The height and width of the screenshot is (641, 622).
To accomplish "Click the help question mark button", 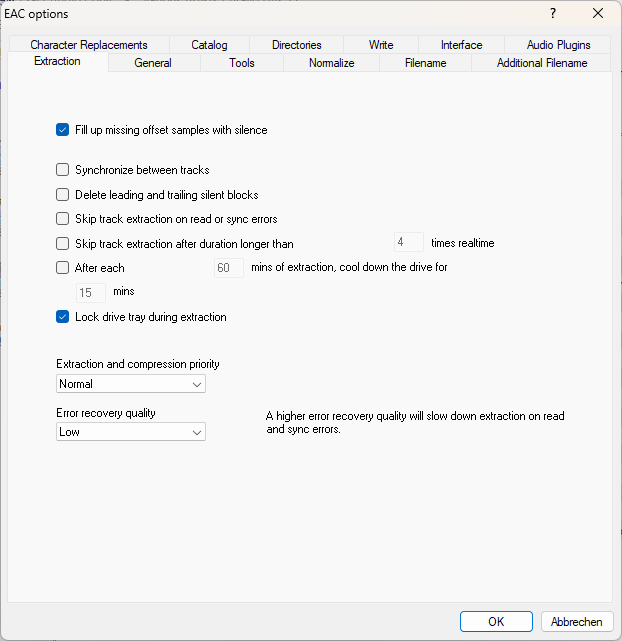I will click(x=553, y=13).
